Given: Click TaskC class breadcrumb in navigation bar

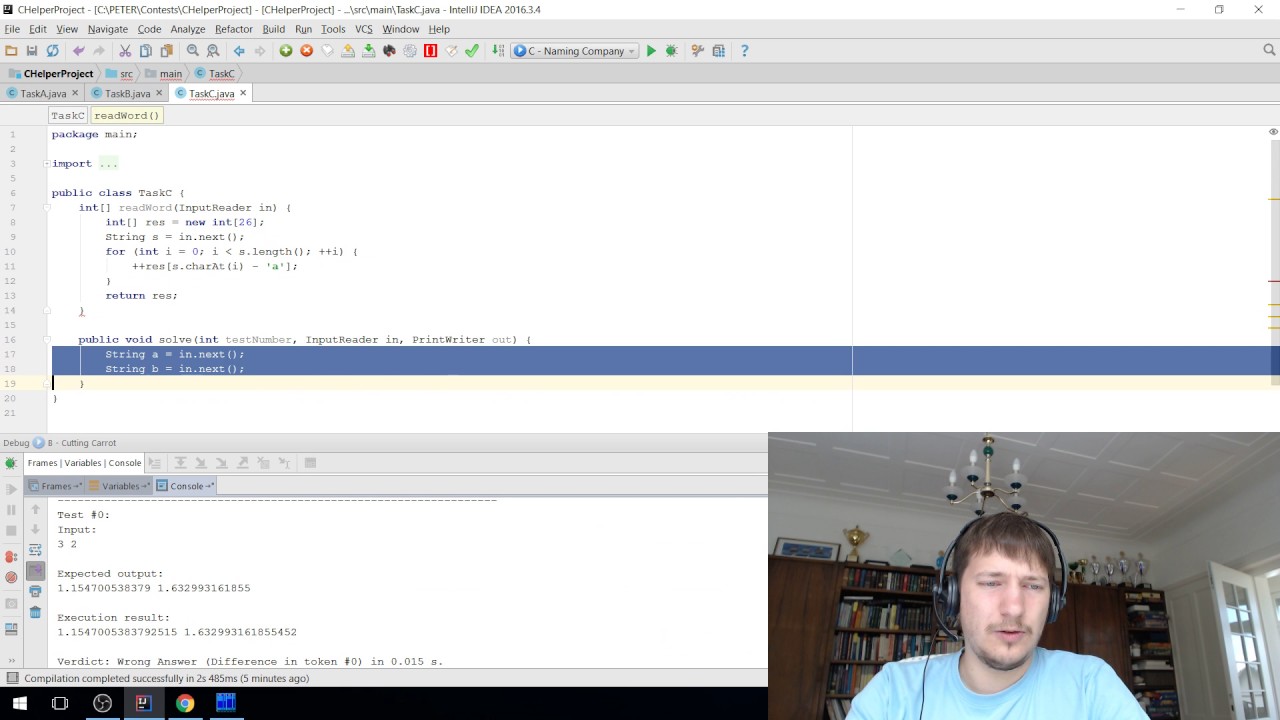Looking at the screenshot, I should tap(215, 73).
